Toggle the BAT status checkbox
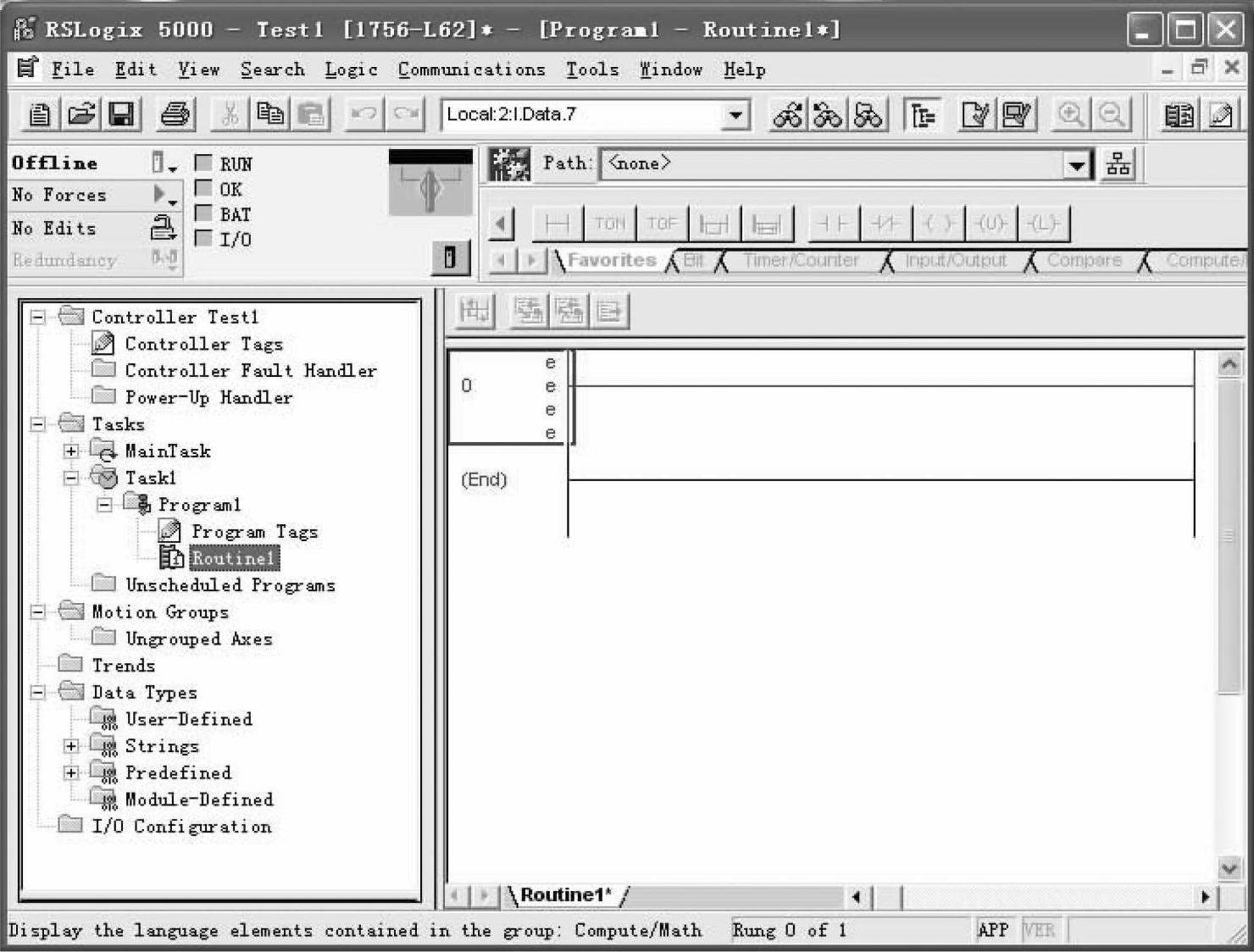1254x952 pixels. [x=203, y=213]
